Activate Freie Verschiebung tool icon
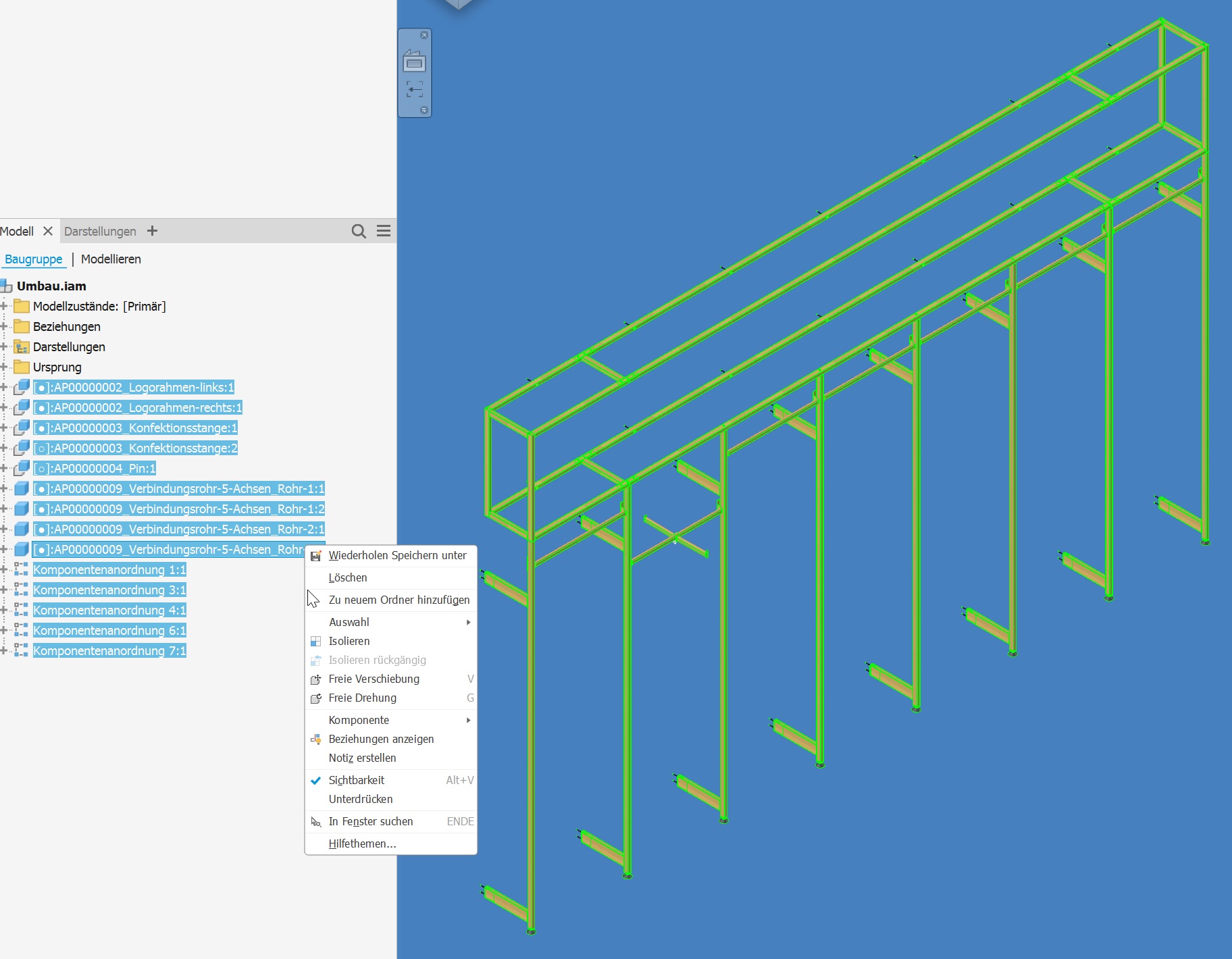Viewport: 1232px width, 959px height. [x=317, y=679]
